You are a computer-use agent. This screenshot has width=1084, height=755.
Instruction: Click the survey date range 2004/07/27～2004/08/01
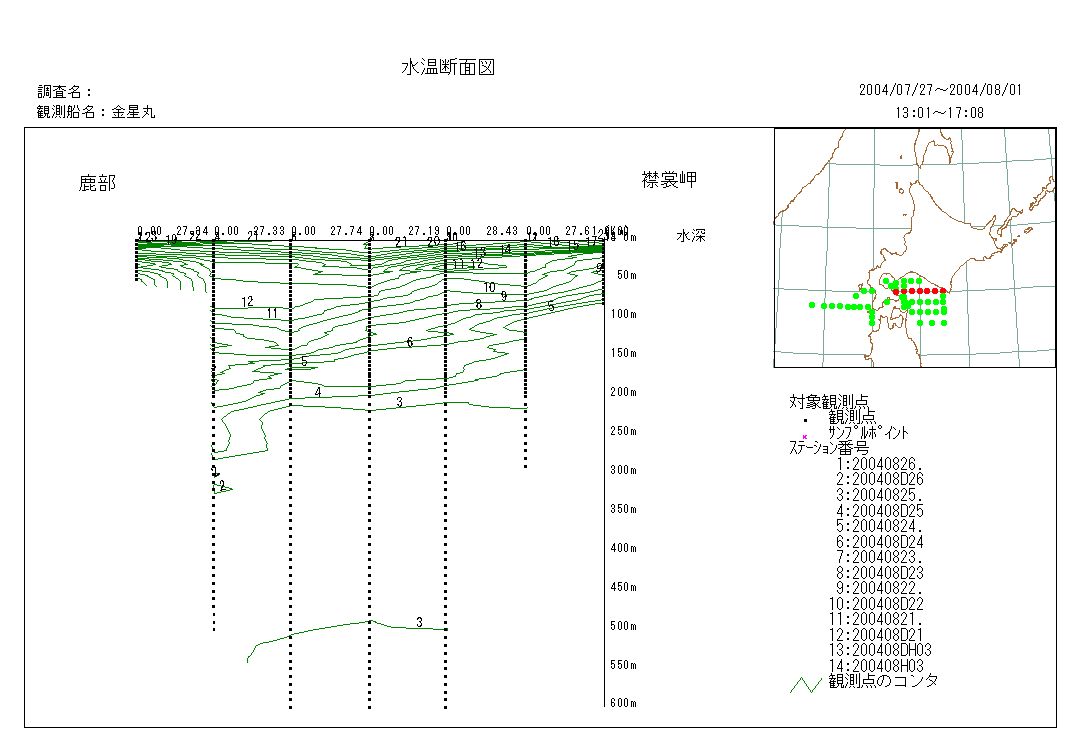pos(940,90)
